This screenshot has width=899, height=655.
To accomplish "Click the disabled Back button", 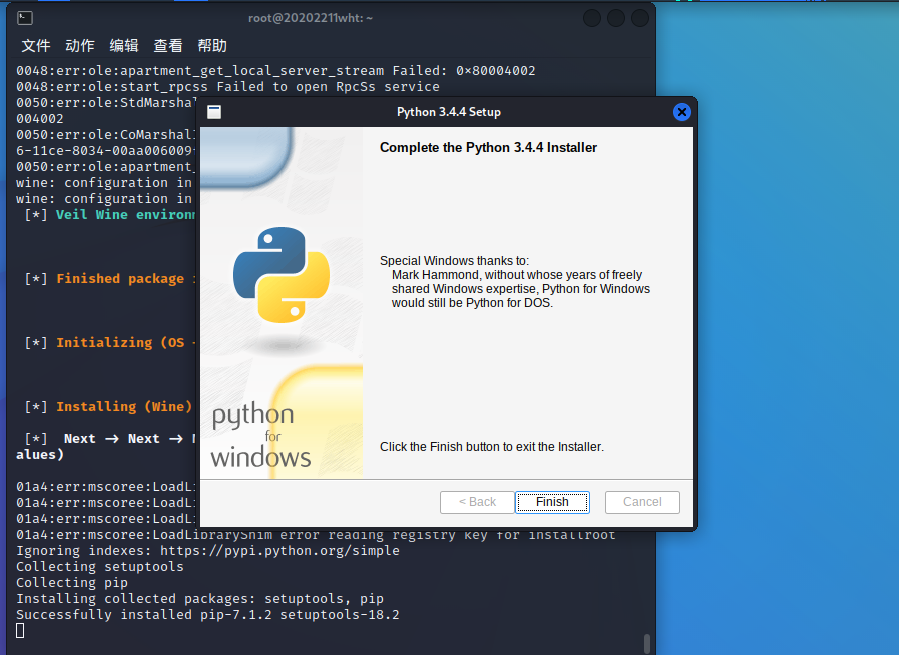I will click(x=477, y=502).
